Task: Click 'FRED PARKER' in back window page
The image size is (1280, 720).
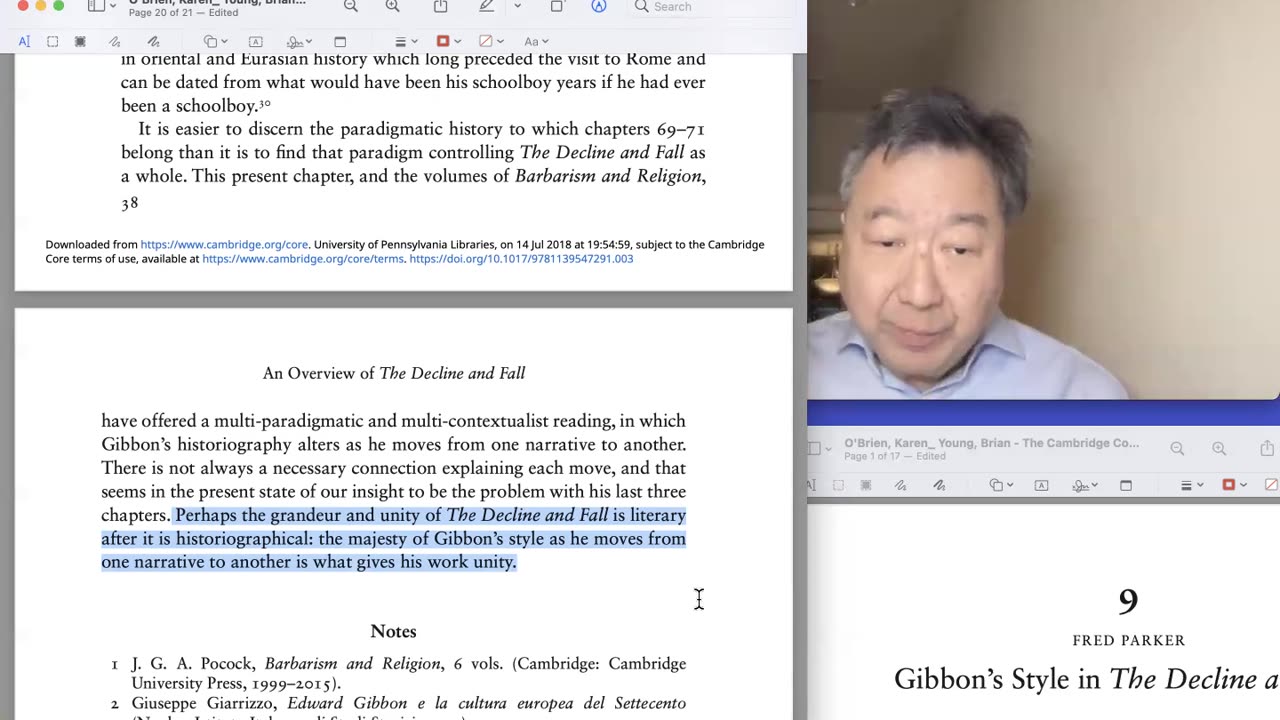Action: pyautogui.click(x=1129, y=640)
